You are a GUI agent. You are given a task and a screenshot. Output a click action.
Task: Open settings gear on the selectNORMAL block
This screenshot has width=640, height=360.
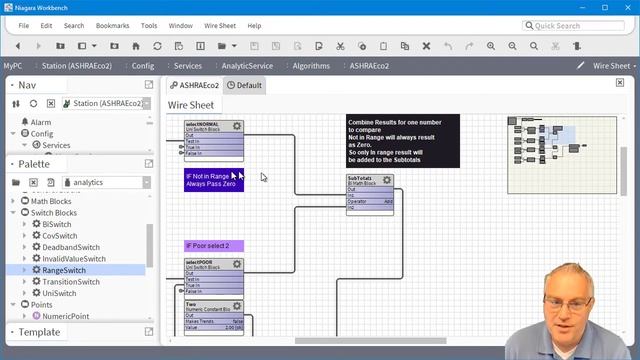(237, 126)
